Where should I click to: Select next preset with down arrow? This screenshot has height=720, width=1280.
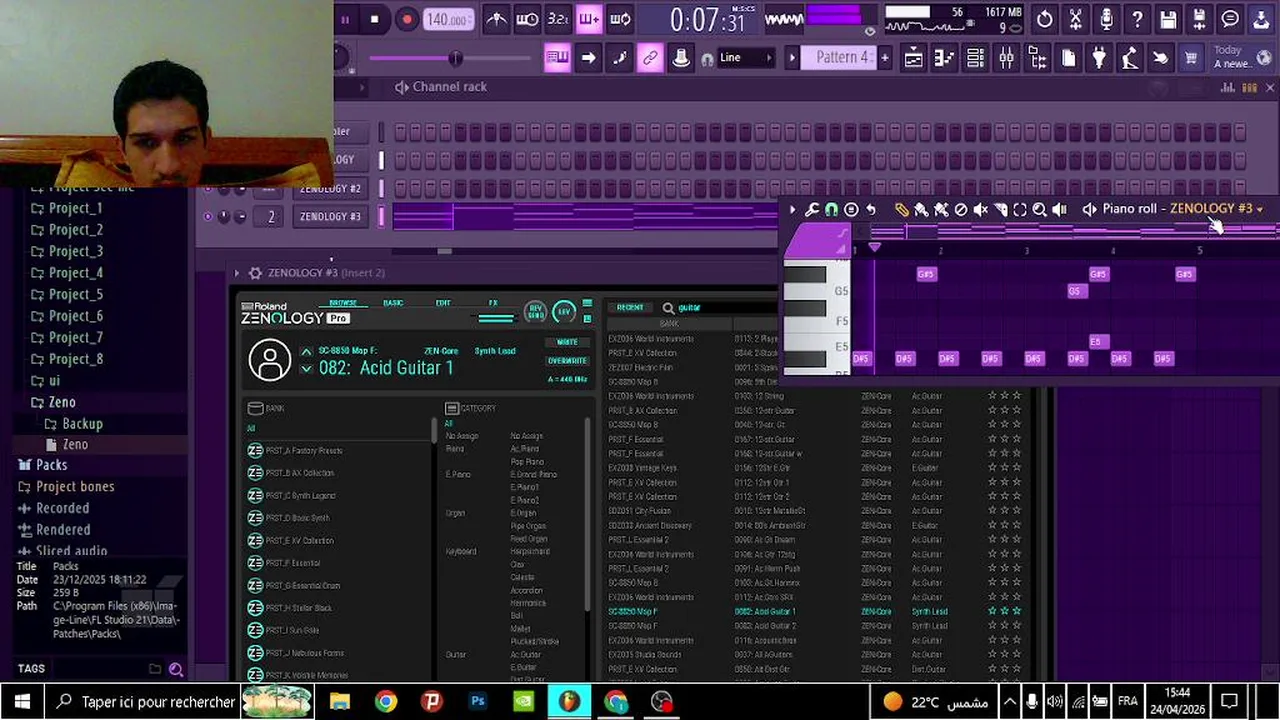pos(306,369)
